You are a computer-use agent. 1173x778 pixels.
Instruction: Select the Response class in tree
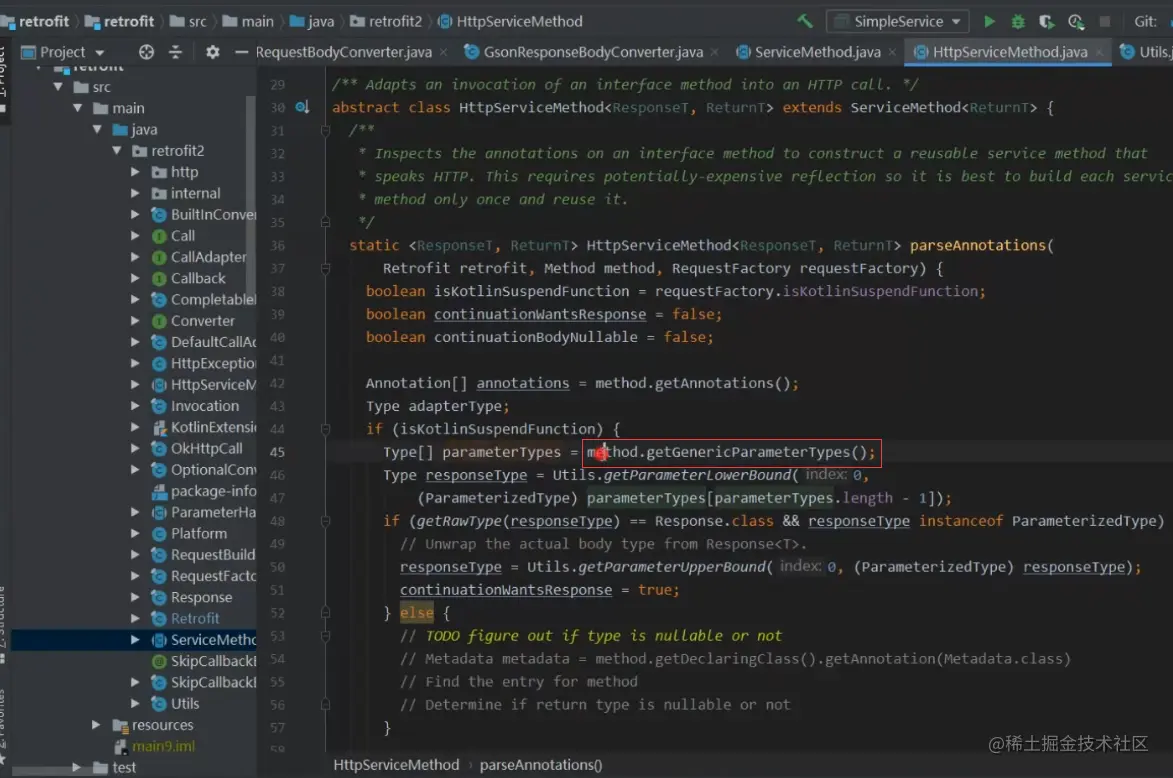tap(201, 597)
